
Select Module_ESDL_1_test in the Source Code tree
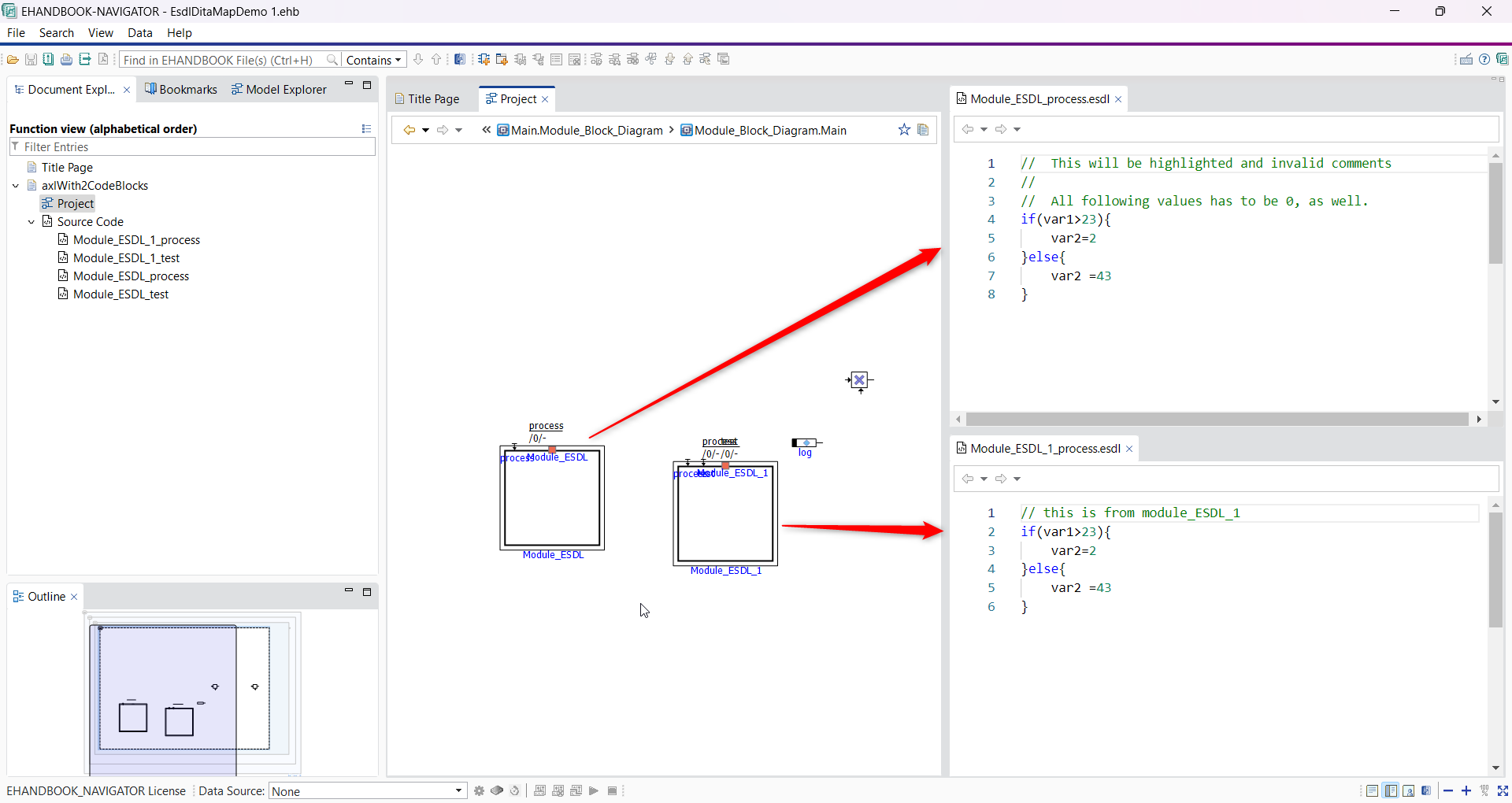(x=126, y=258)
